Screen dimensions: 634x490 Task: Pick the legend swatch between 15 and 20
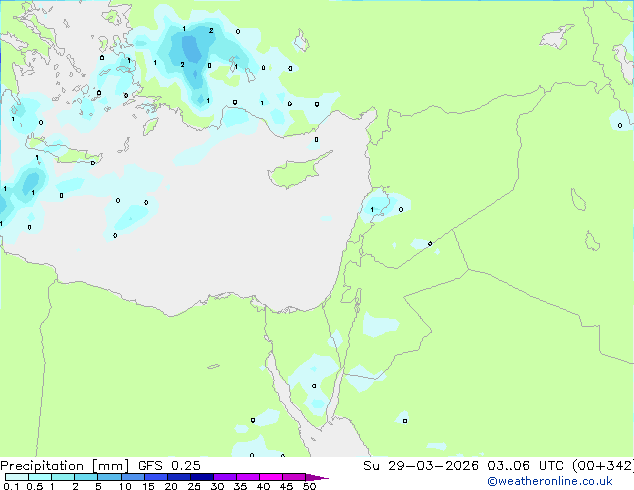(x=155, y=477)
